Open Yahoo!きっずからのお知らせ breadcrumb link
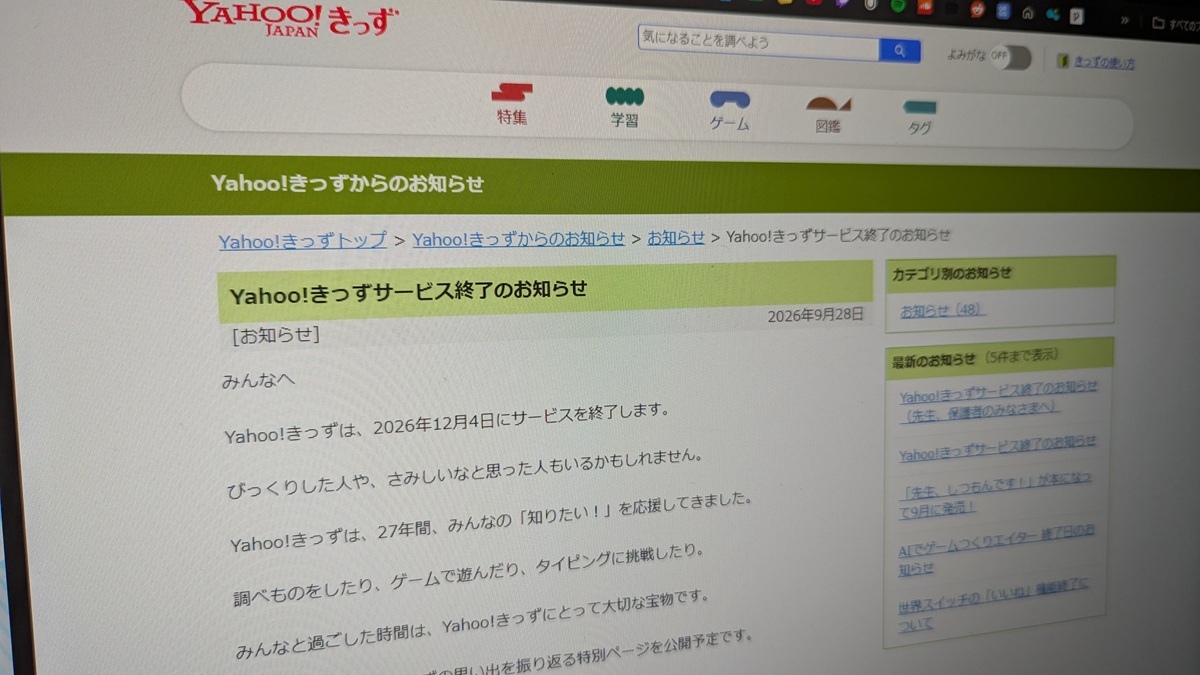 [518, 239]
